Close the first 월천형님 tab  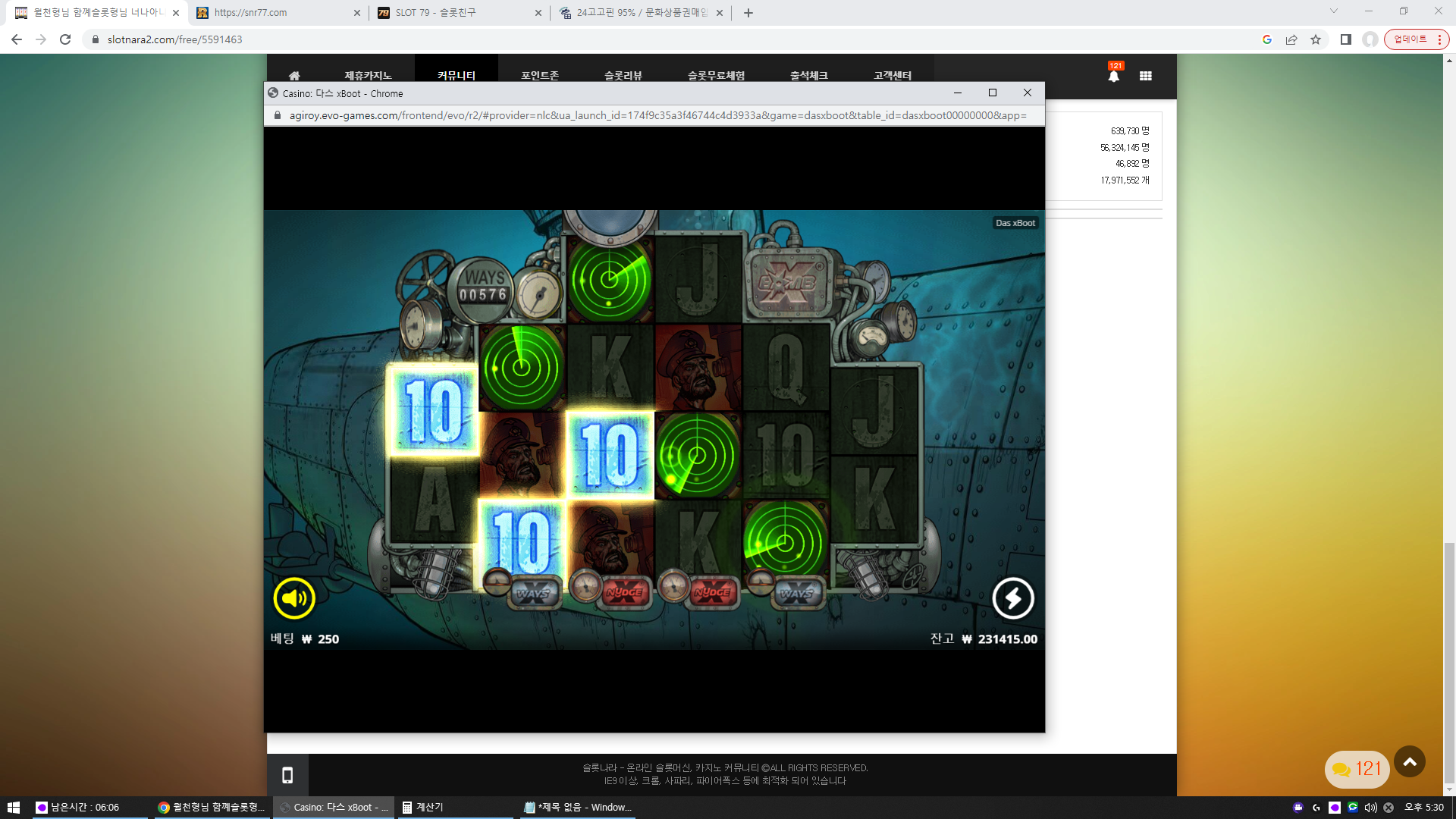click(176, 13)
